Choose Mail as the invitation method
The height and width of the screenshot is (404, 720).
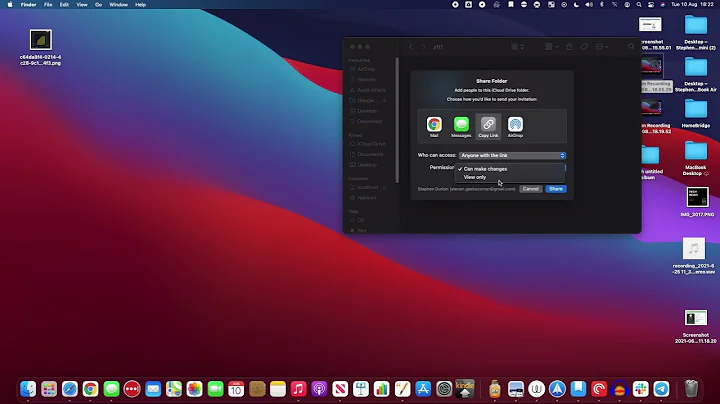[x=434, y=127]
